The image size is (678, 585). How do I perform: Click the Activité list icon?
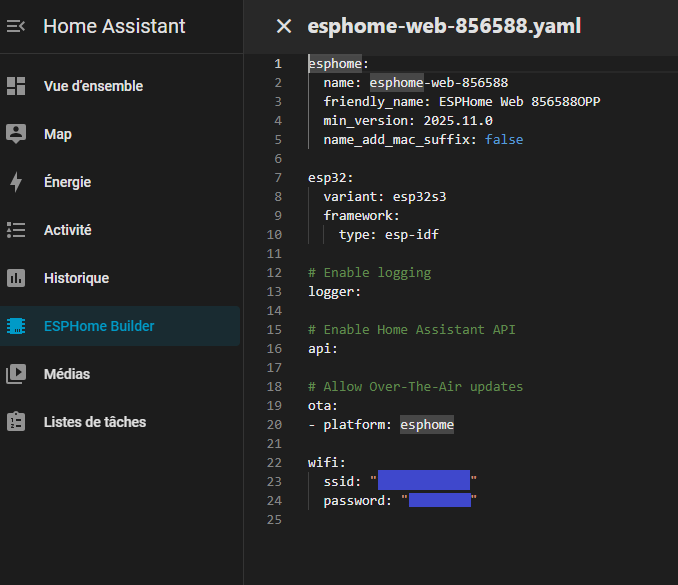[16, 230]
